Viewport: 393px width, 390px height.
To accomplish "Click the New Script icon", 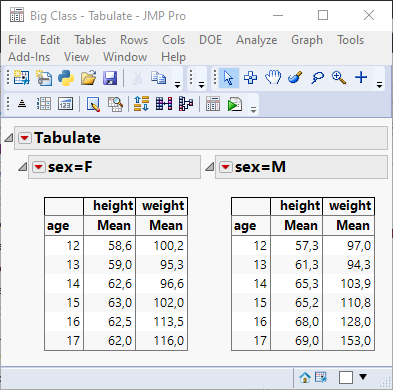I will pyautogui.click(x=44, y=78).
